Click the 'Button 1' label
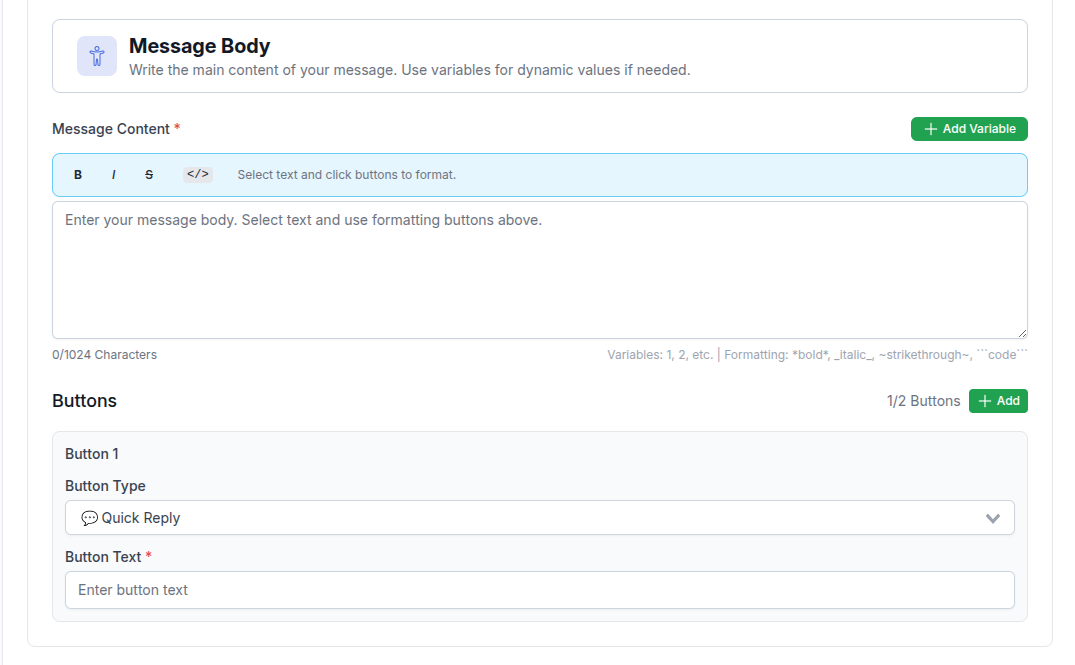The height and width of the screenshot is (665, 1075). tap(92, 454)
